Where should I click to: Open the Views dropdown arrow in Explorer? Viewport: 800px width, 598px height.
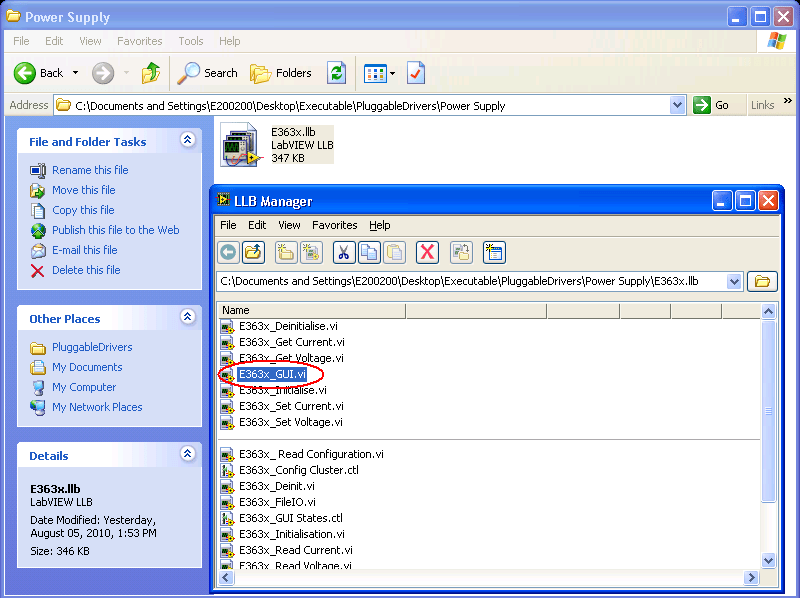392,73
